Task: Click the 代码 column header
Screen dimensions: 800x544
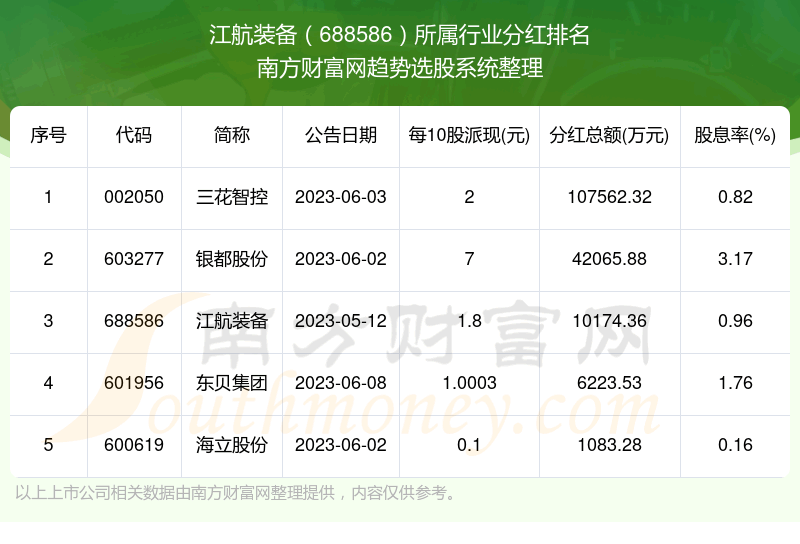Action: [x=134, y=136]
